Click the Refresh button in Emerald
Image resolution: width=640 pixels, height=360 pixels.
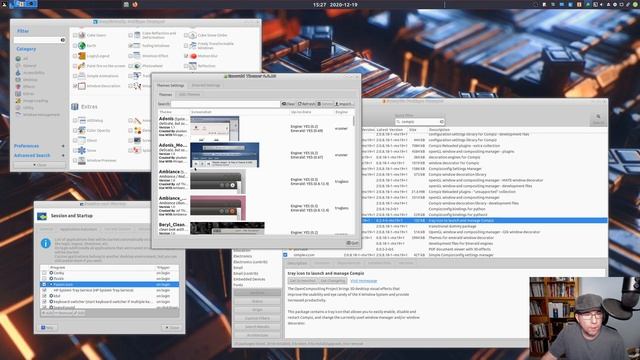tap(307, 104)
